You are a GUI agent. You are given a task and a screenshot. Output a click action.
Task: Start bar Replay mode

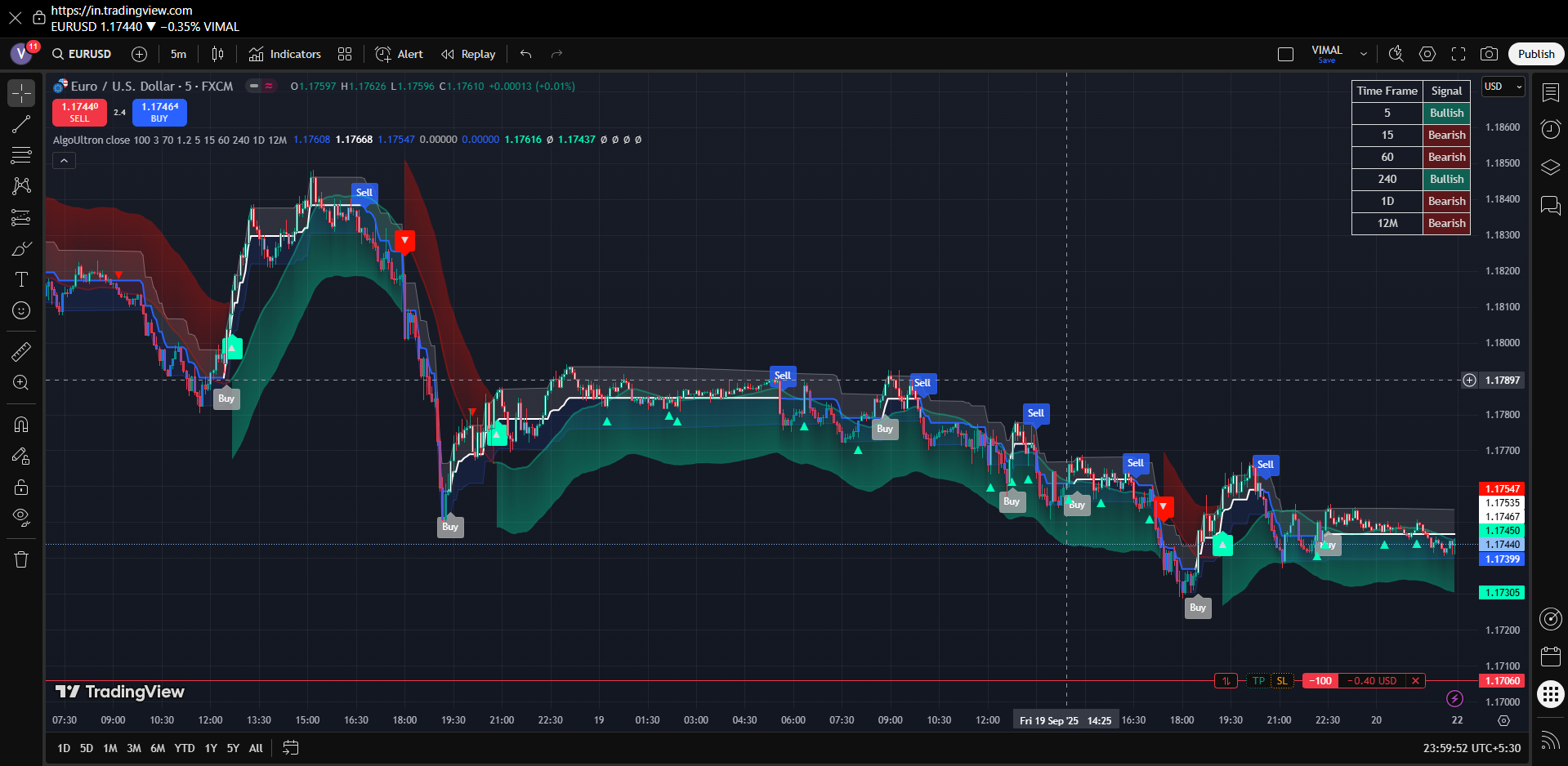click(468, 54)
